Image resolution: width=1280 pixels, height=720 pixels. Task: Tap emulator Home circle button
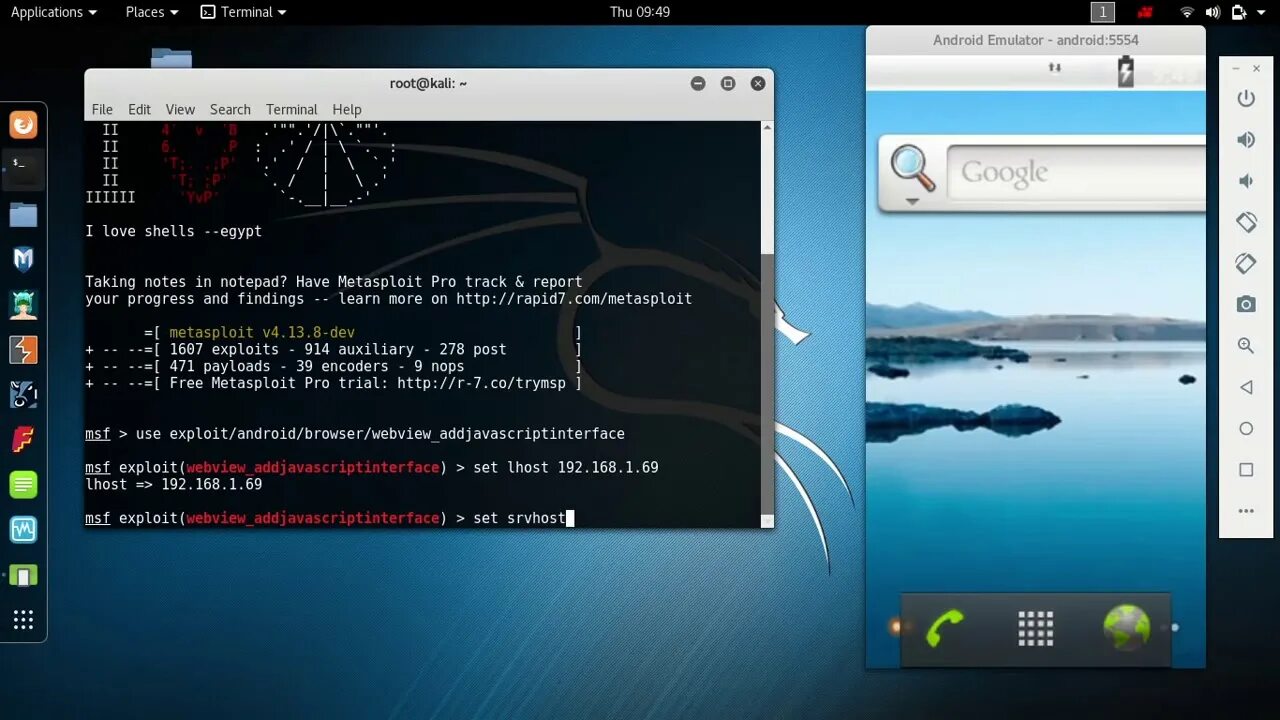pyautogui.click(x=1246, y=428)
